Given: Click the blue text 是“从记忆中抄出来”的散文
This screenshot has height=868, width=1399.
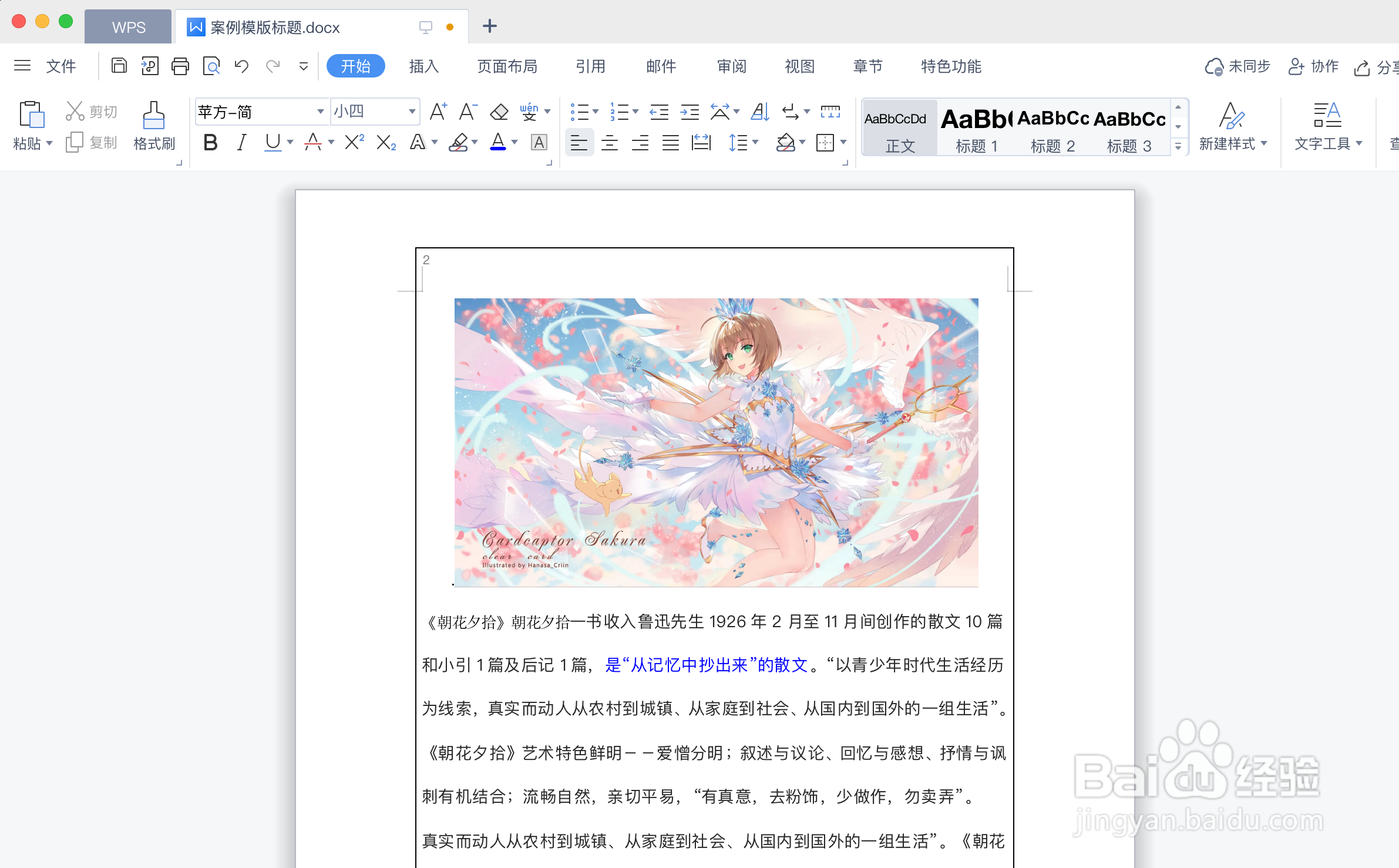Looking at the screenshot, I should [707, 665].
